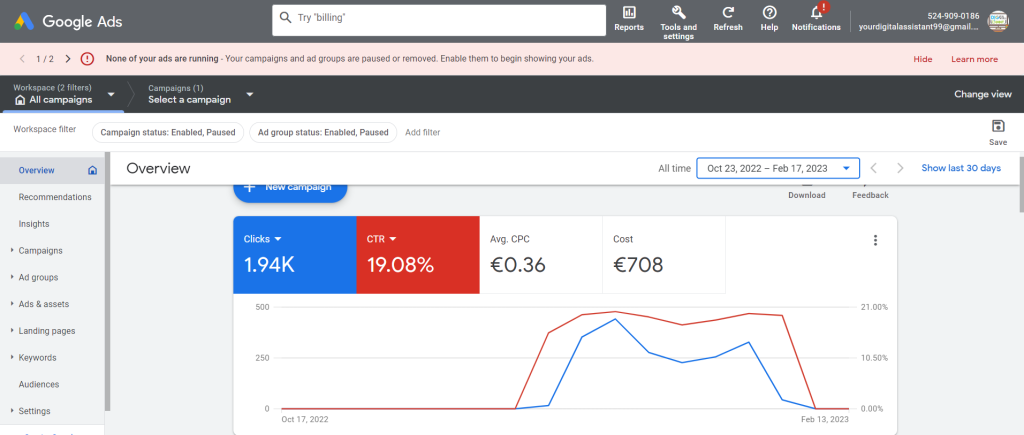Open the Notifications bell icon
The image size is (1024, 435).
[816, 13]
